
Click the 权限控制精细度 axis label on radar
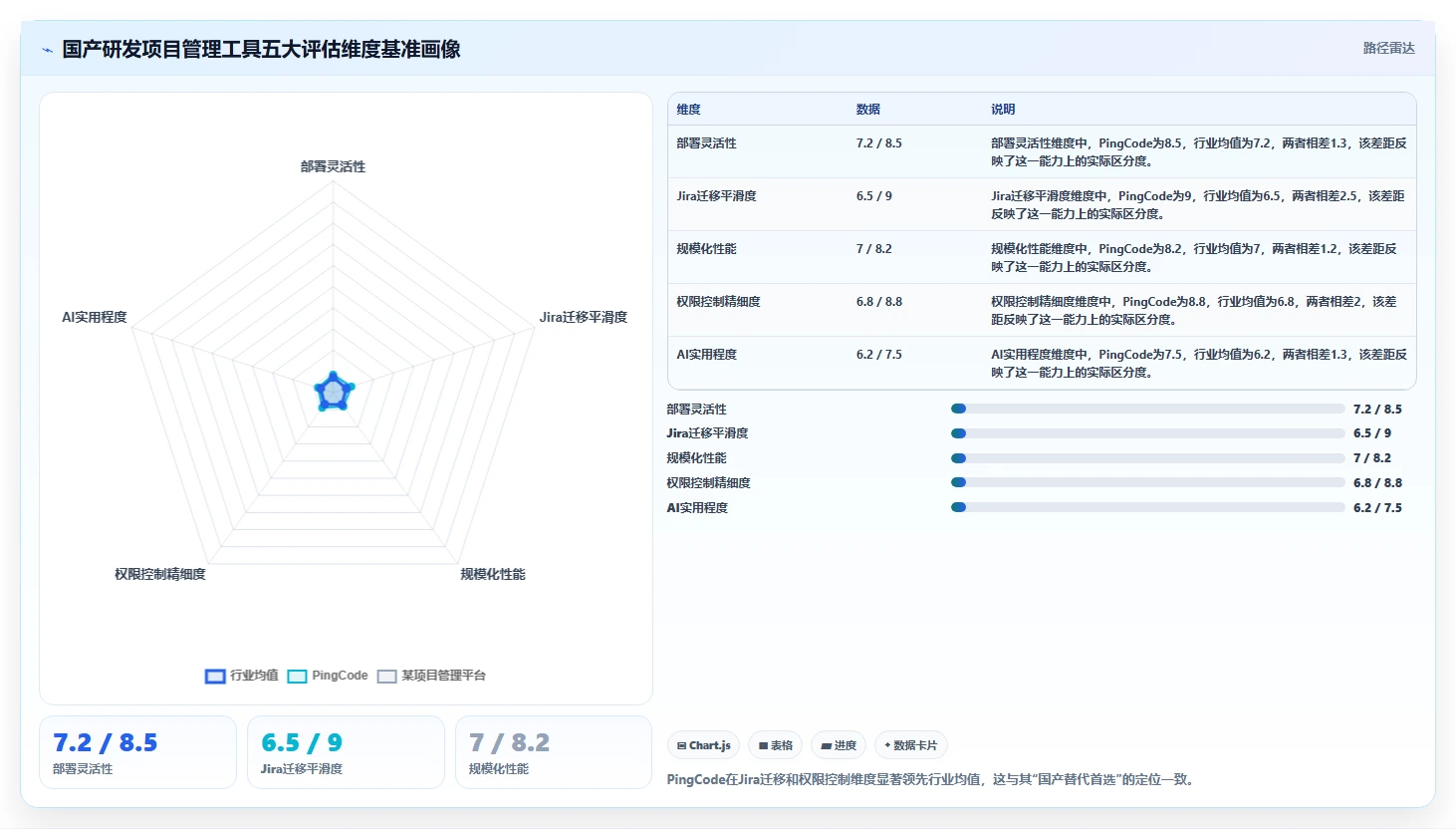(160, 574)
